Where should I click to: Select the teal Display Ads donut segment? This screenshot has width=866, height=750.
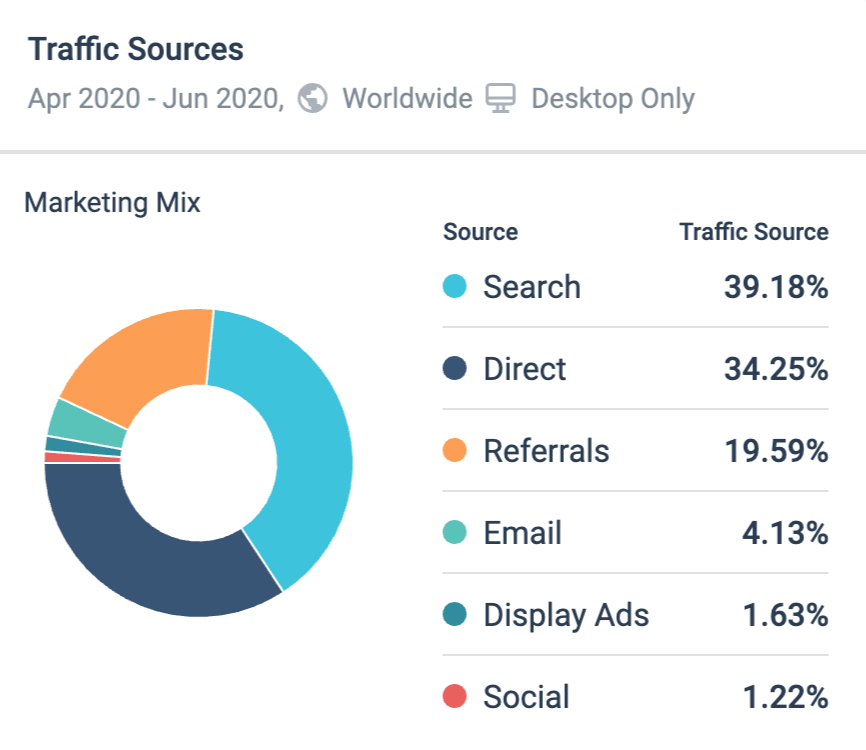83,446
